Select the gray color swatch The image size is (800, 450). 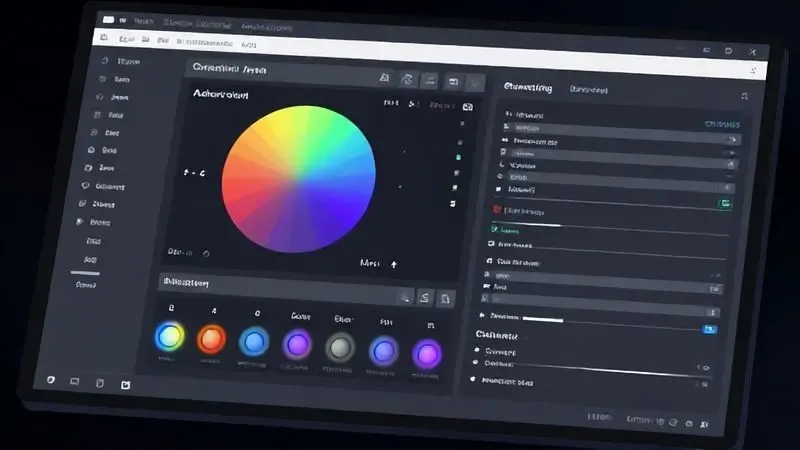point(340,348)
